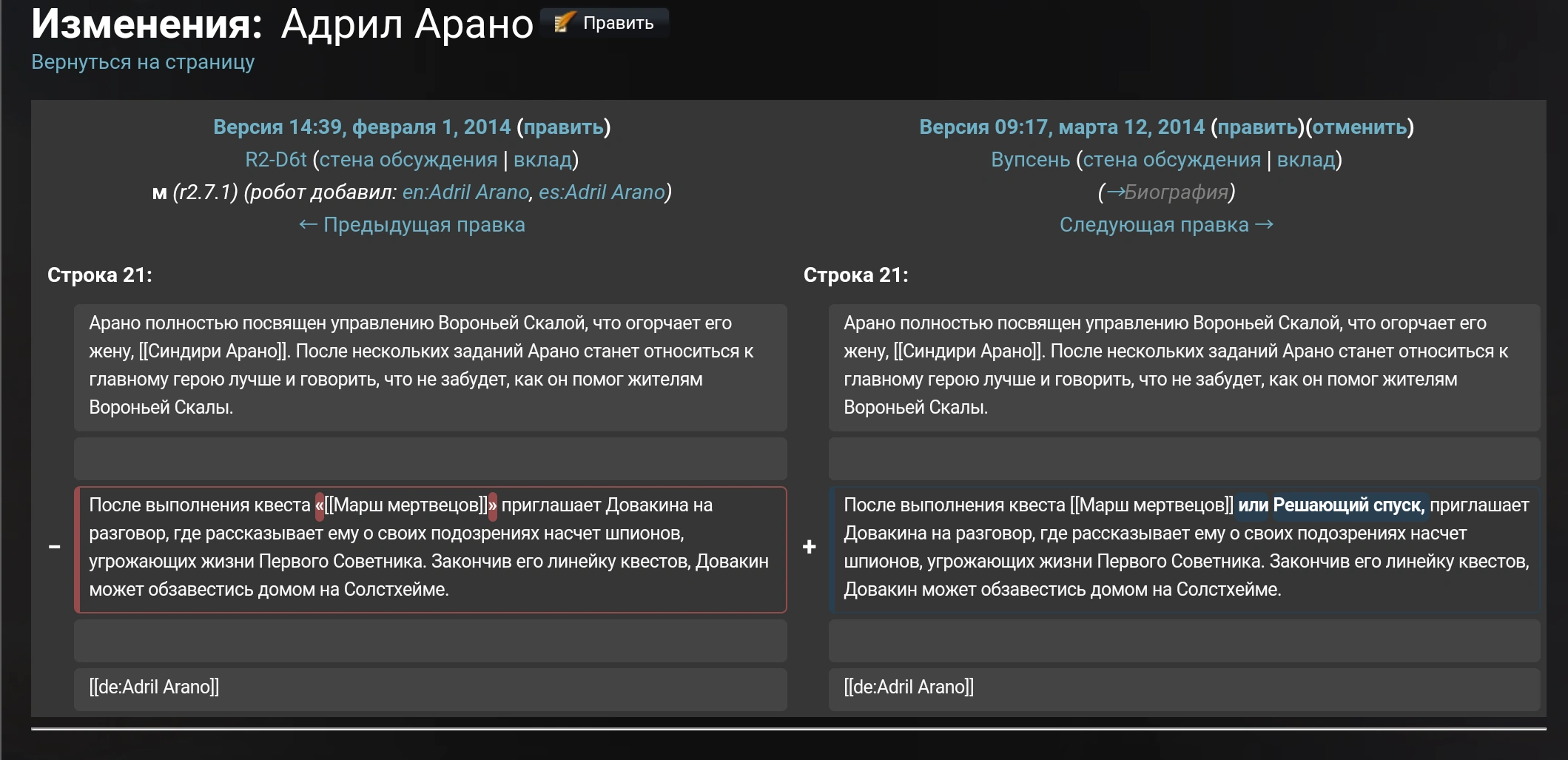Go to ← Предыдущая правка
The width and height of the screenshot is (1568, 760).
pos(411,225)
